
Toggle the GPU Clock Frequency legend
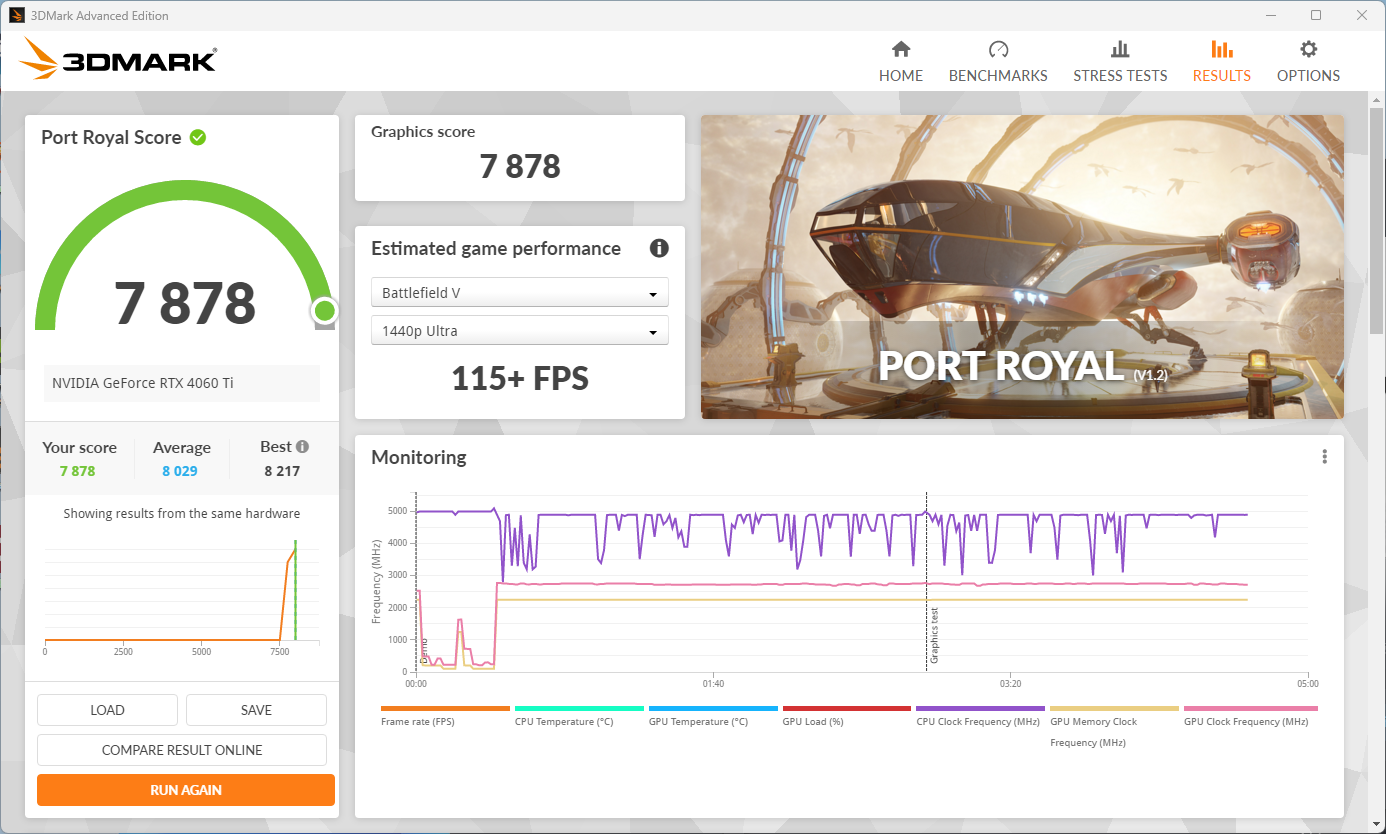[1248, 716]
